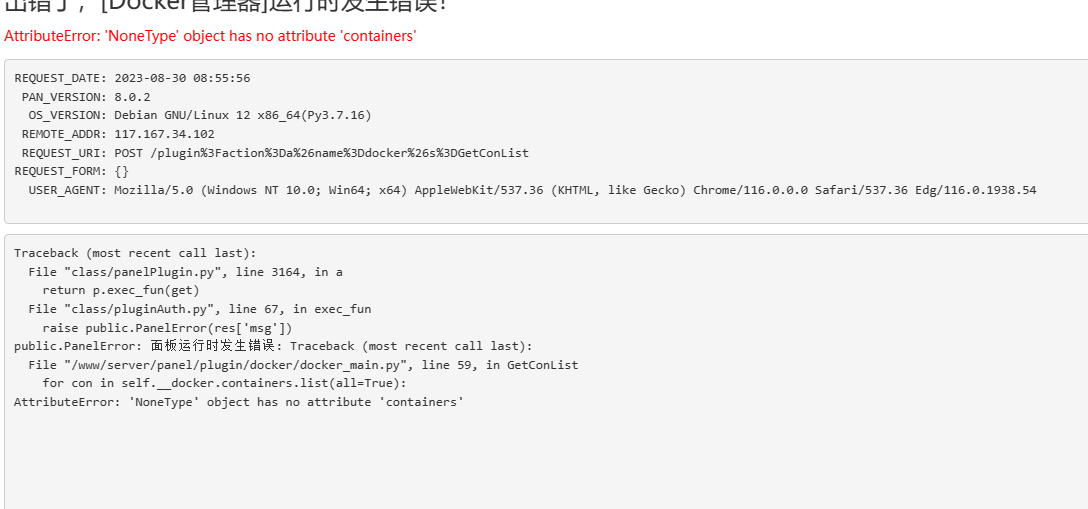This screenshot has width=1088, height=509.
Task: Click the panelPlugin.py line 3164 entry
Action: pos(186,273)
